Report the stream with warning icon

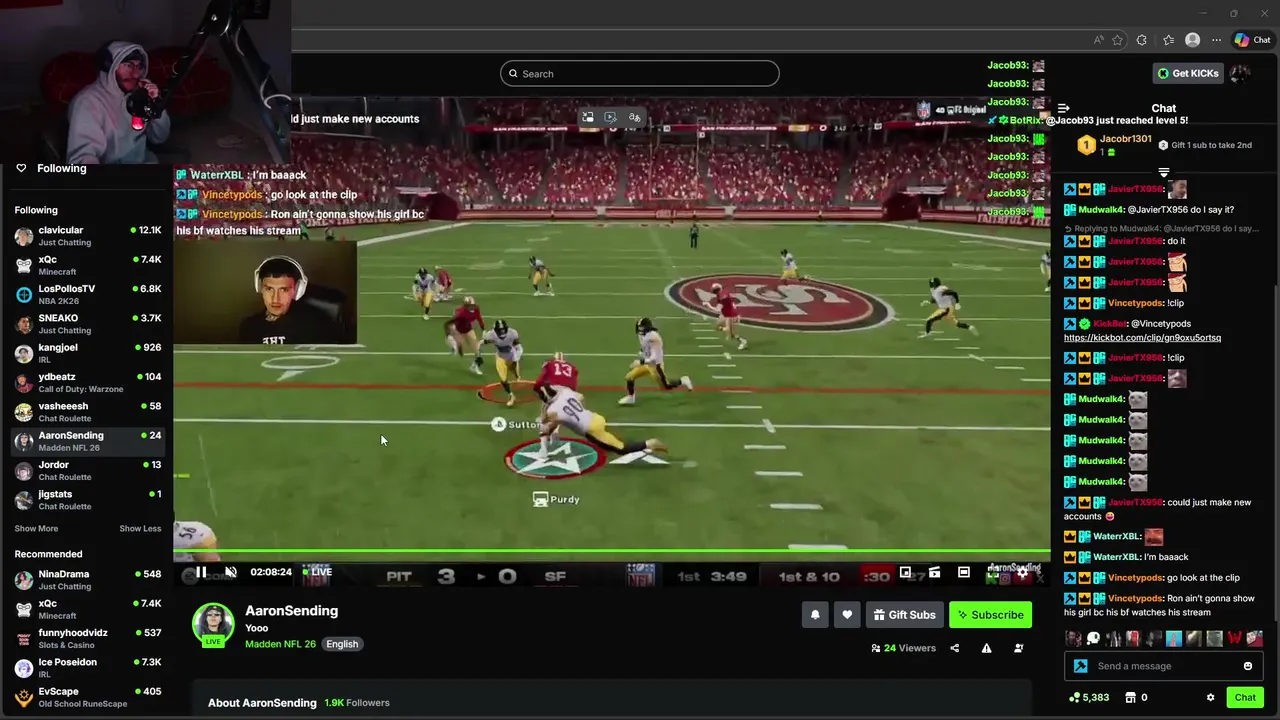click(986, 648)
